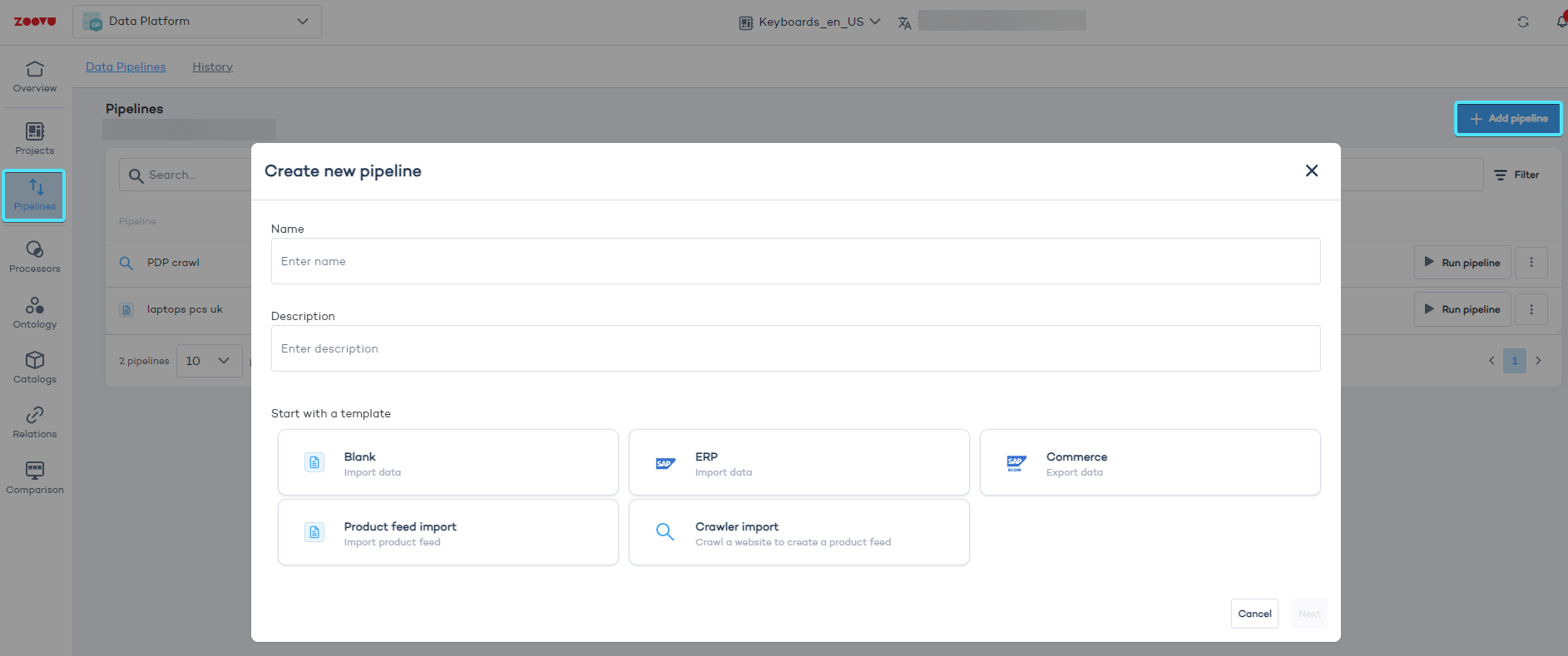Open the Relations section
This screenshot has width=1568, height=656.
(x=35, y=422)
